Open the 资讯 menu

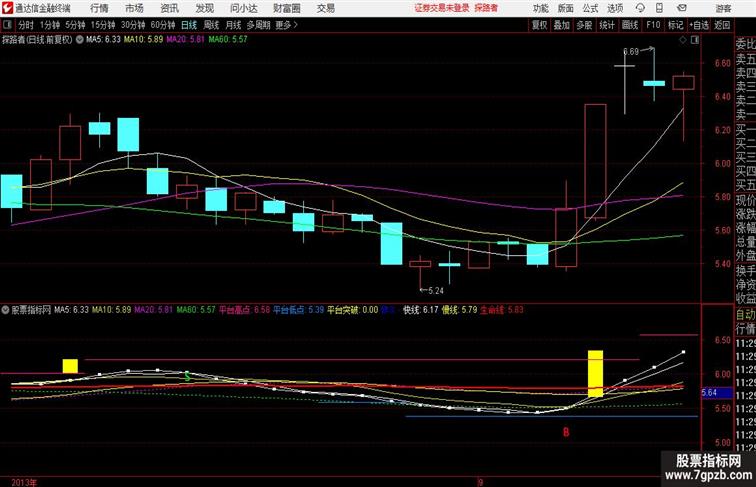169,8
